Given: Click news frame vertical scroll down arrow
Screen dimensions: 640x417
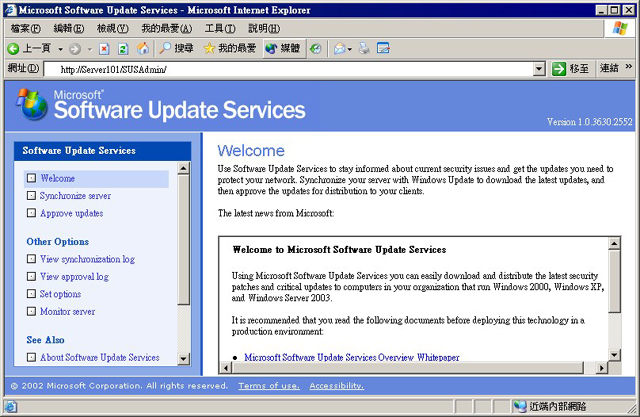Looking at the screenshot, I should [x=614, y=355].
